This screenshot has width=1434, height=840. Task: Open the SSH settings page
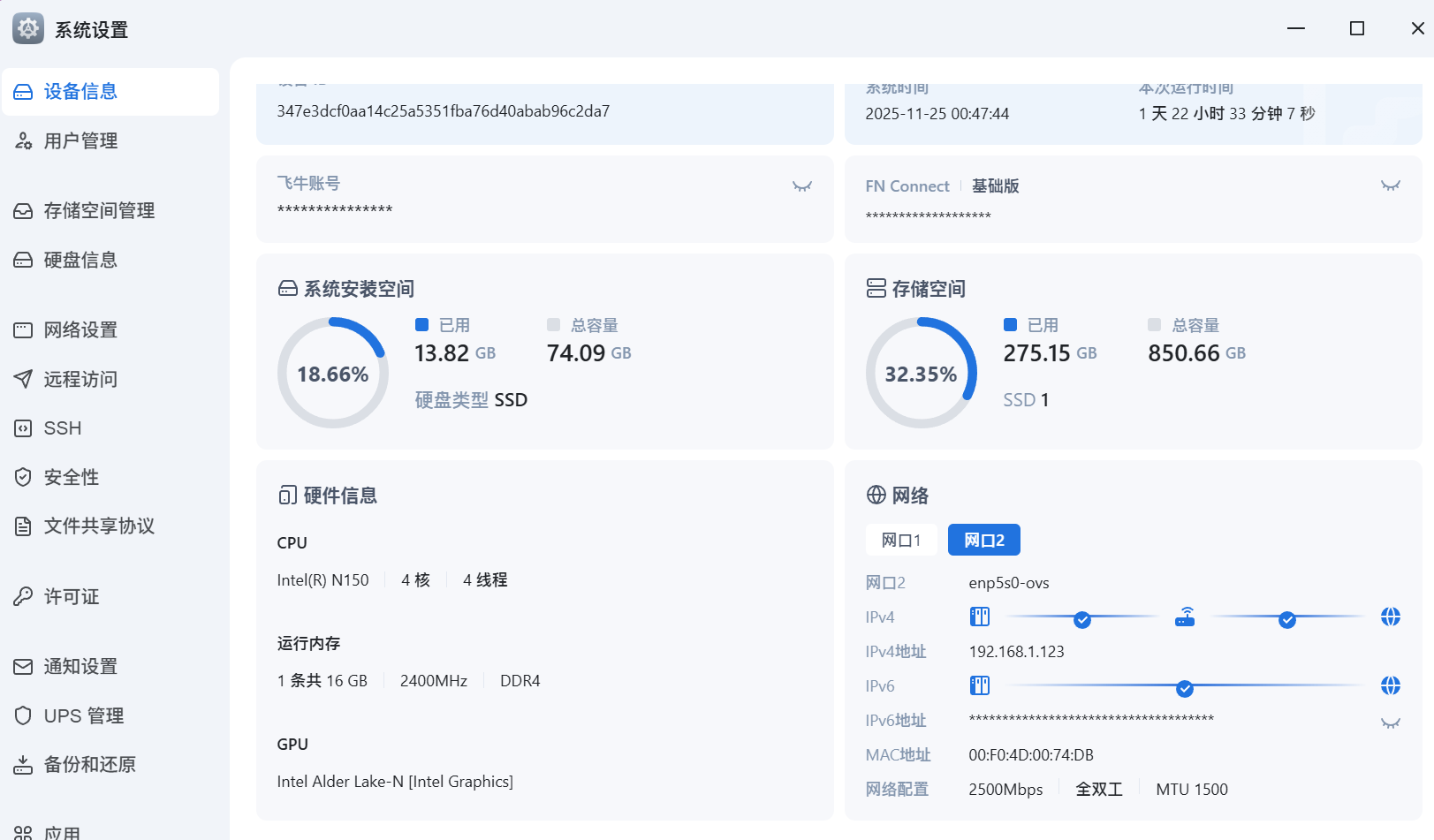point(62,428)
